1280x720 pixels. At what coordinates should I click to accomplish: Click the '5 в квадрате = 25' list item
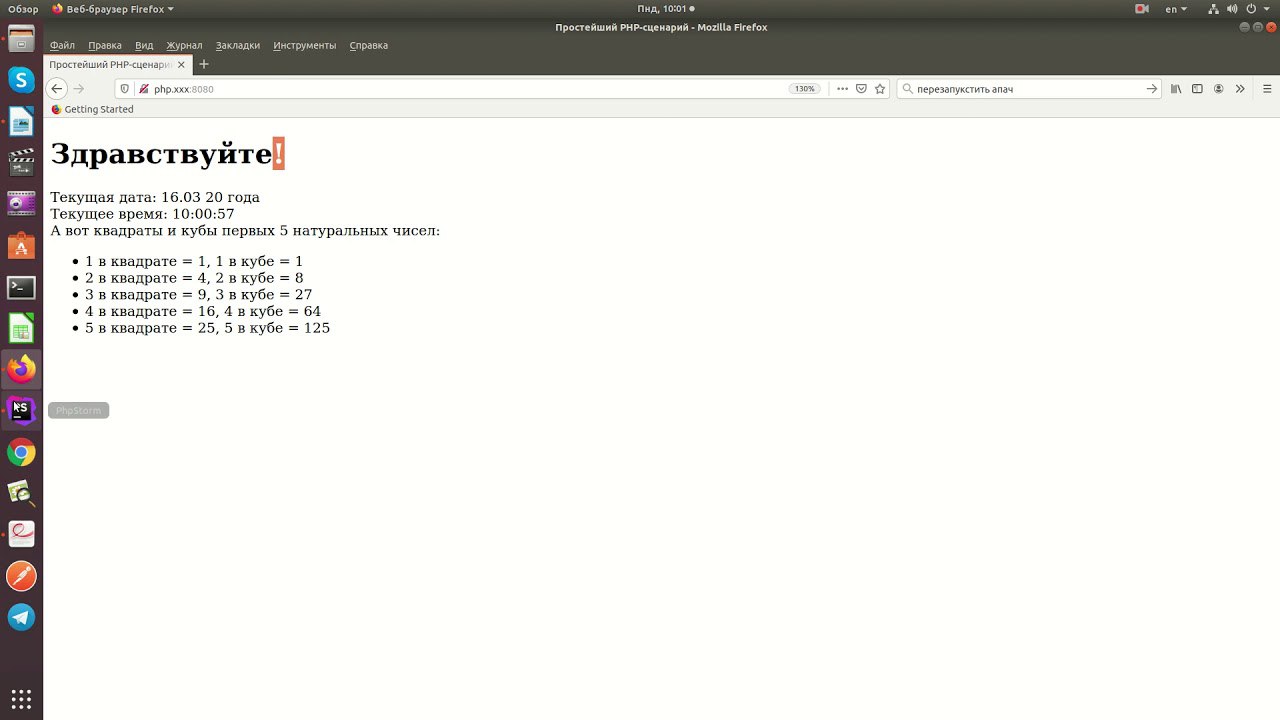point(207,328)
